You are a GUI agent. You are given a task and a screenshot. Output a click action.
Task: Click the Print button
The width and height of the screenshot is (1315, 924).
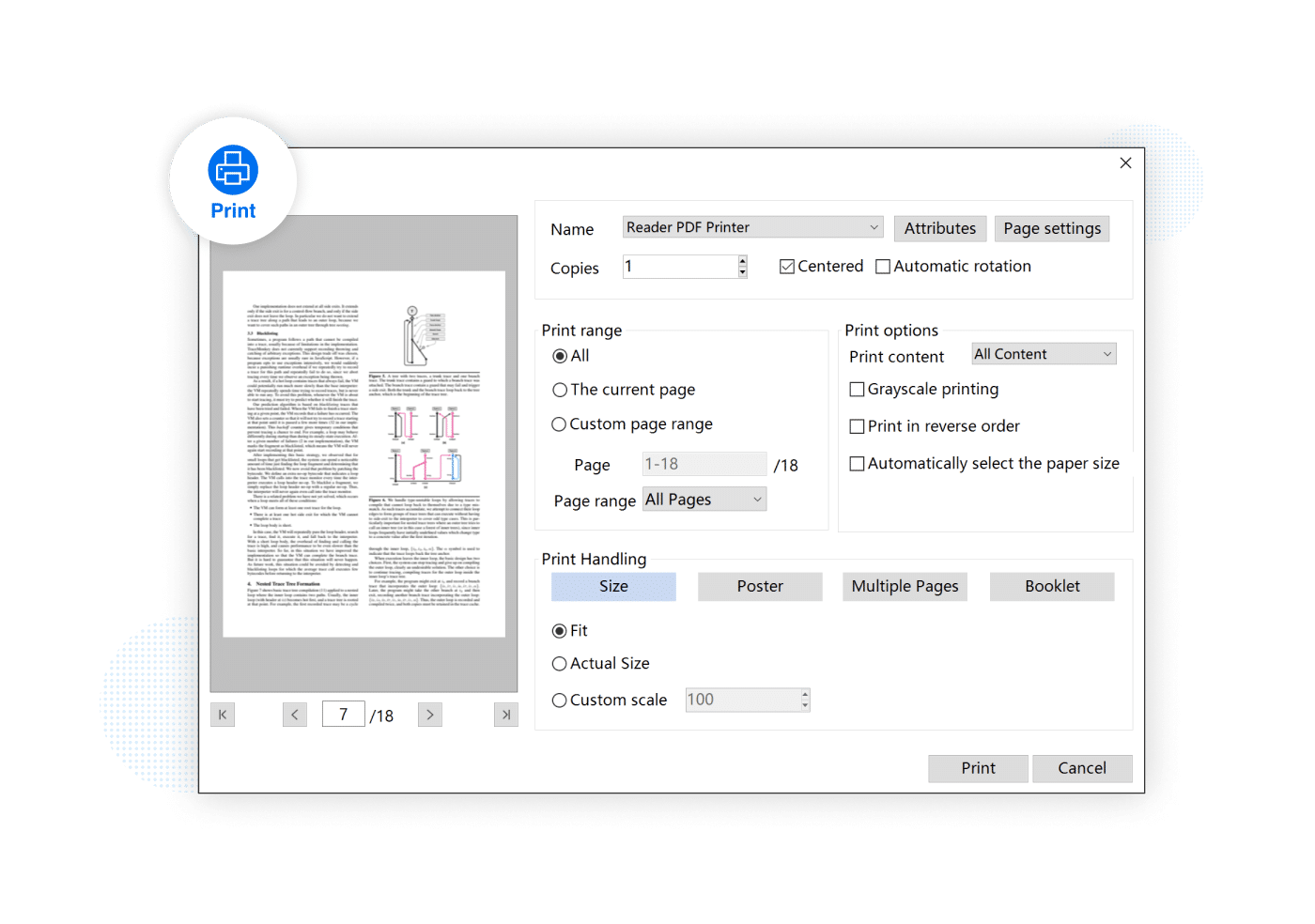click(978, 768)
